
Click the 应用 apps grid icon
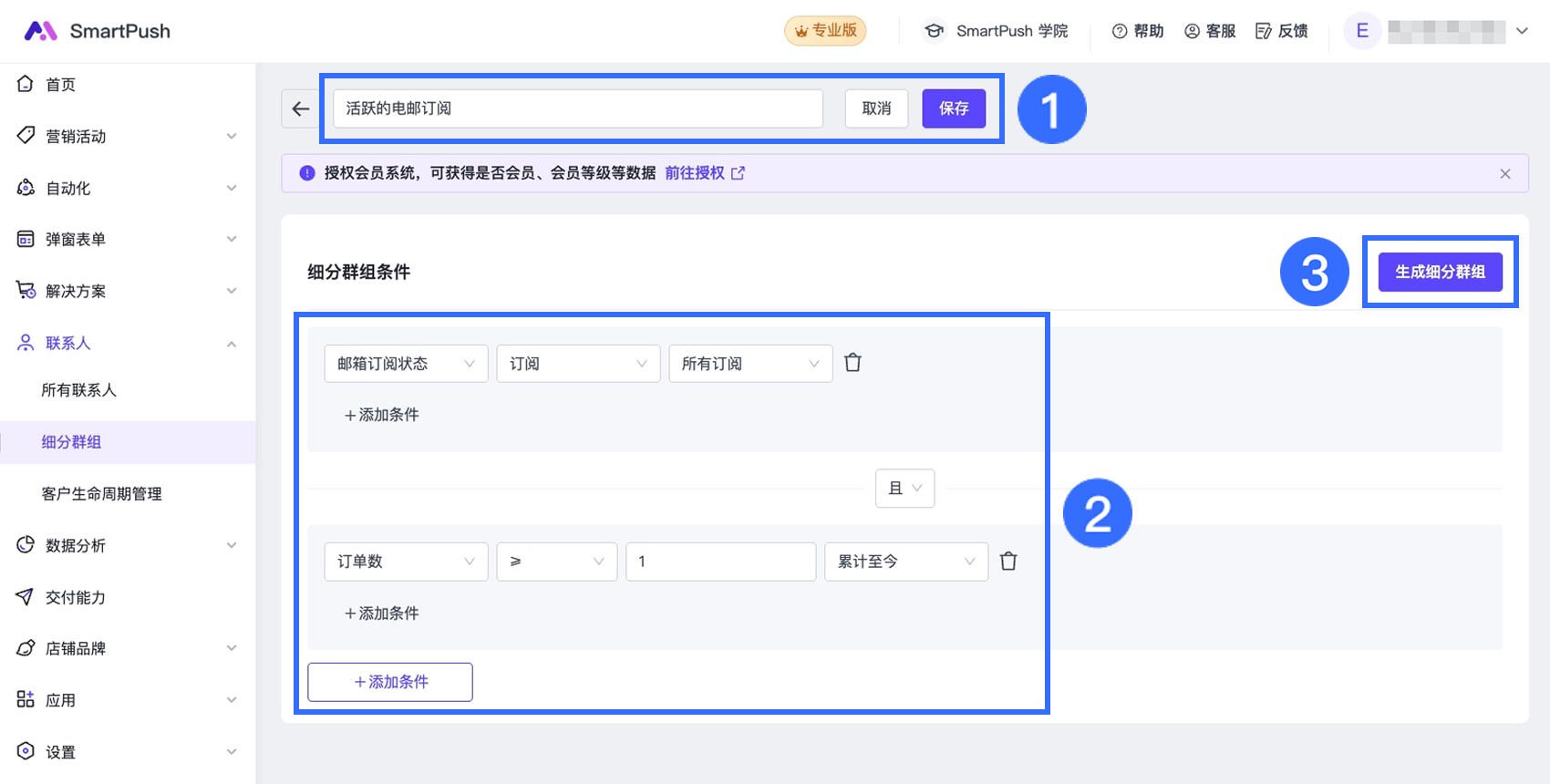pyautogui.click(x=26, y=700)
